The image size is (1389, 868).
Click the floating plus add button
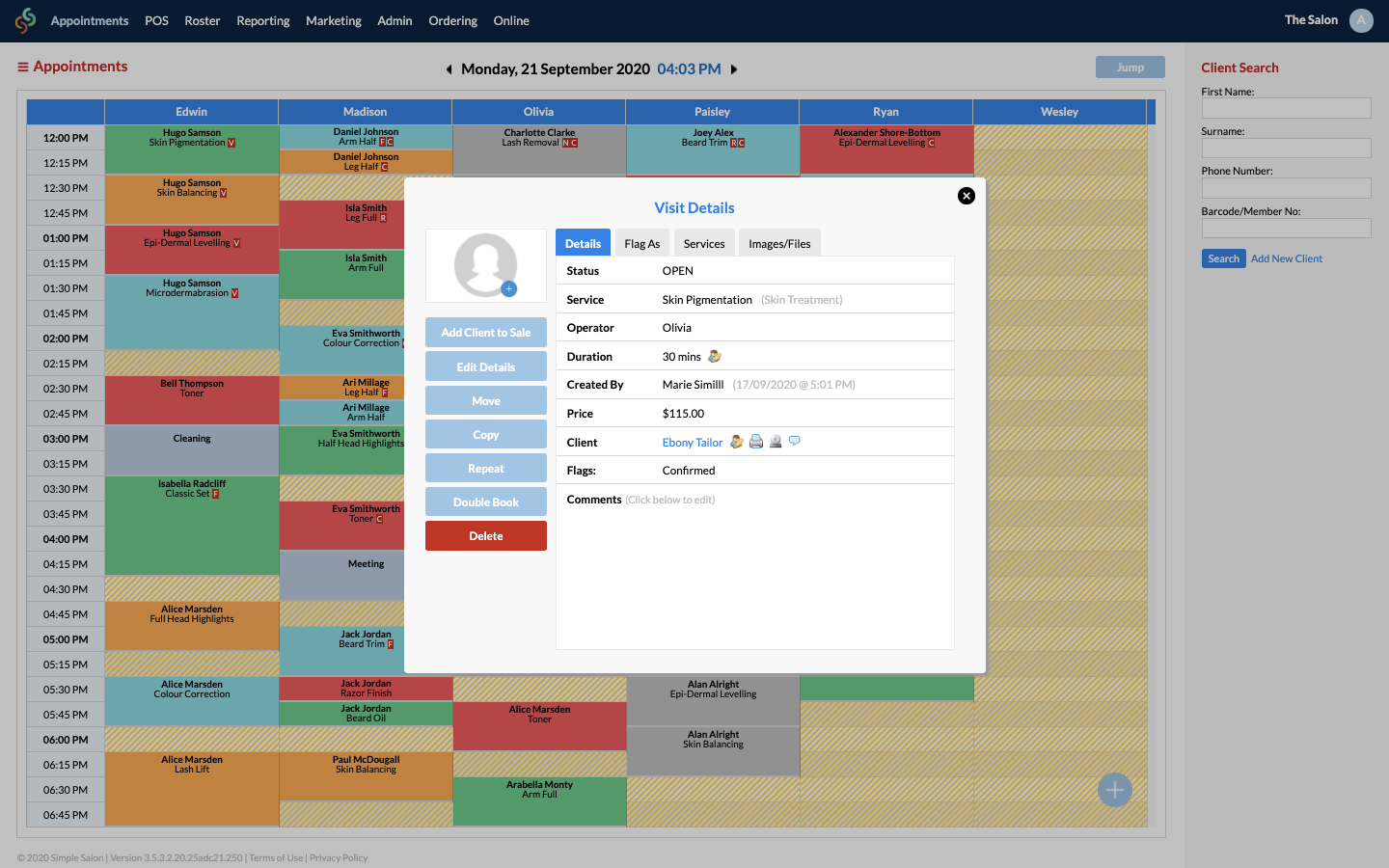click(1115, 790)
